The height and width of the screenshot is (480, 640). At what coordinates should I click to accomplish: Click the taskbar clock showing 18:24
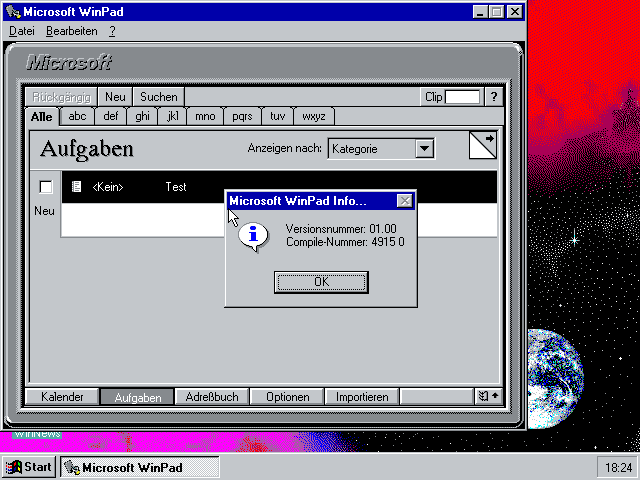click(618, 467)
